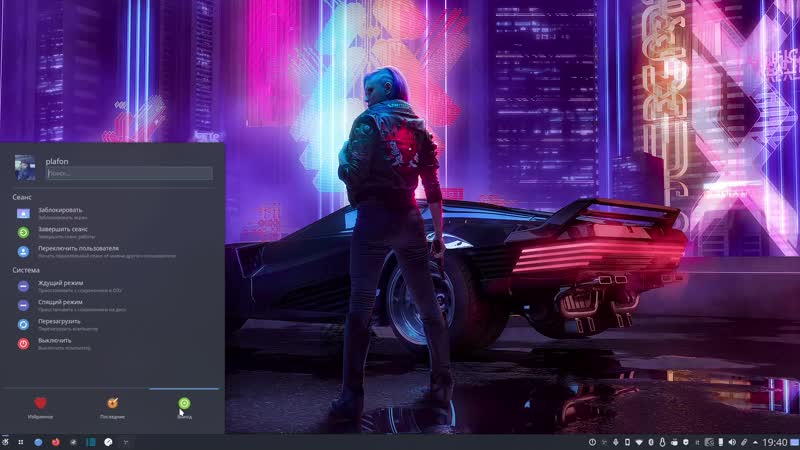The height and width of the screenshot is (450, 800).
Task: Click the plafon user avatar
Action: (25, 168)
